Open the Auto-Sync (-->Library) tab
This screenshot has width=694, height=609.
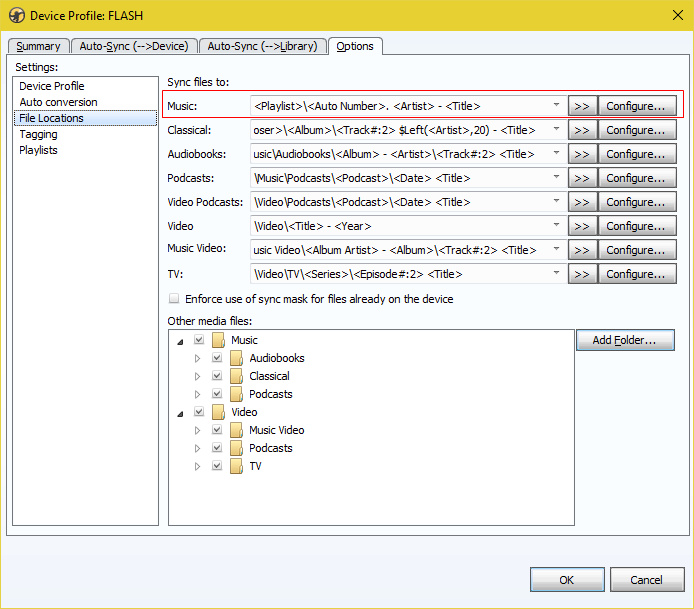[x=262, y=46]
